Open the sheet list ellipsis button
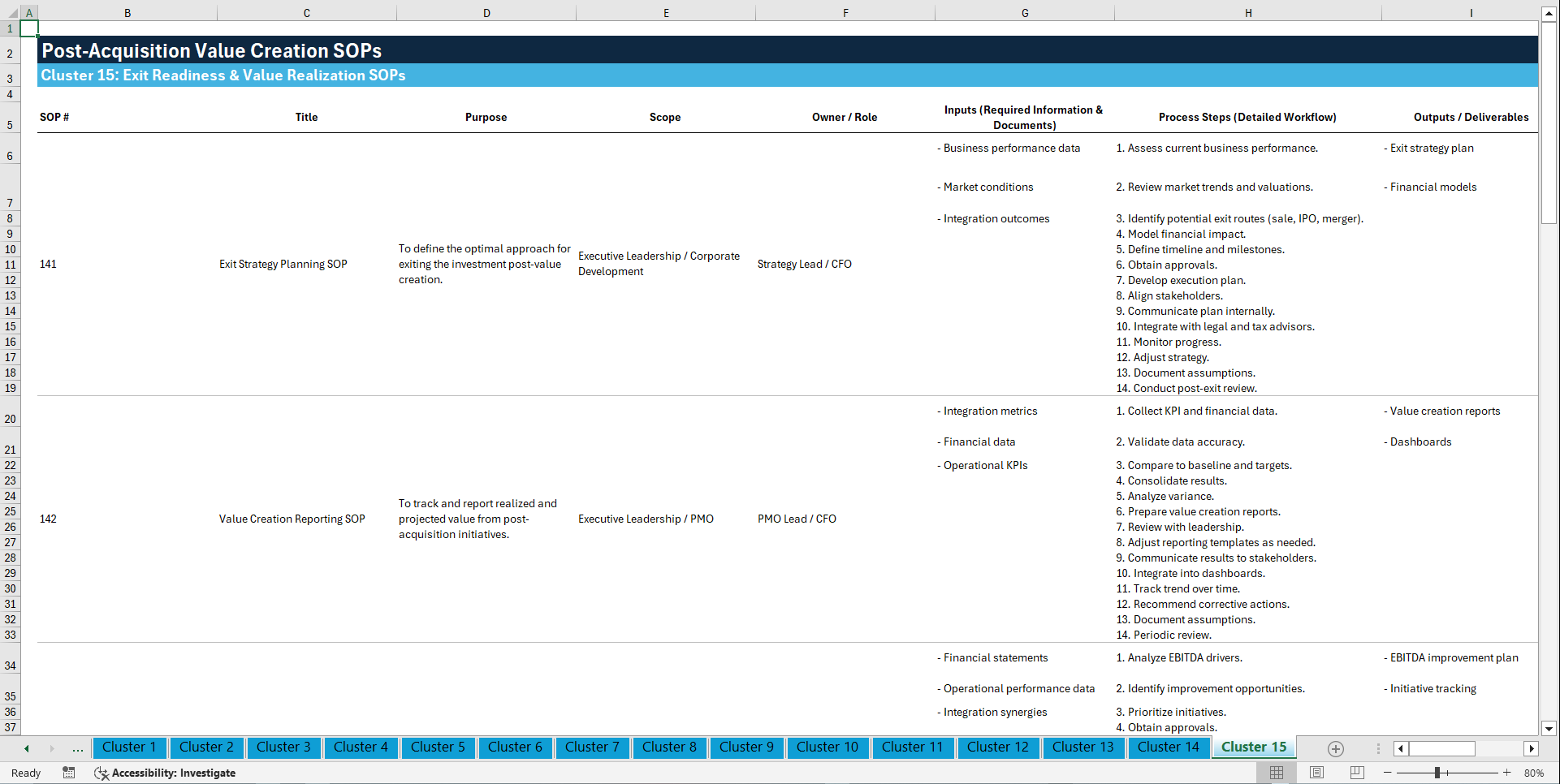The image size is (1560, 784). click(x=77, y=748)
